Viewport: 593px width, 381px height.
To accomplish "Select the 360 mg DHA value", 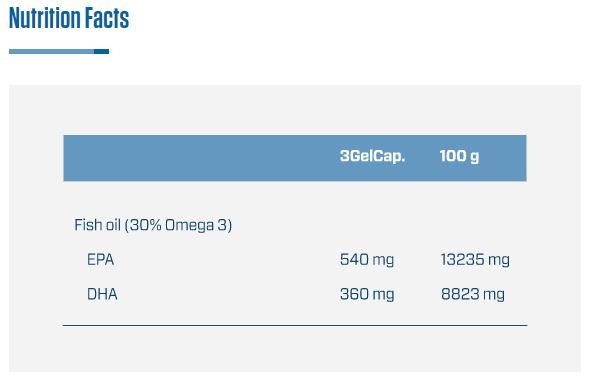I will (x=367, y=294).
